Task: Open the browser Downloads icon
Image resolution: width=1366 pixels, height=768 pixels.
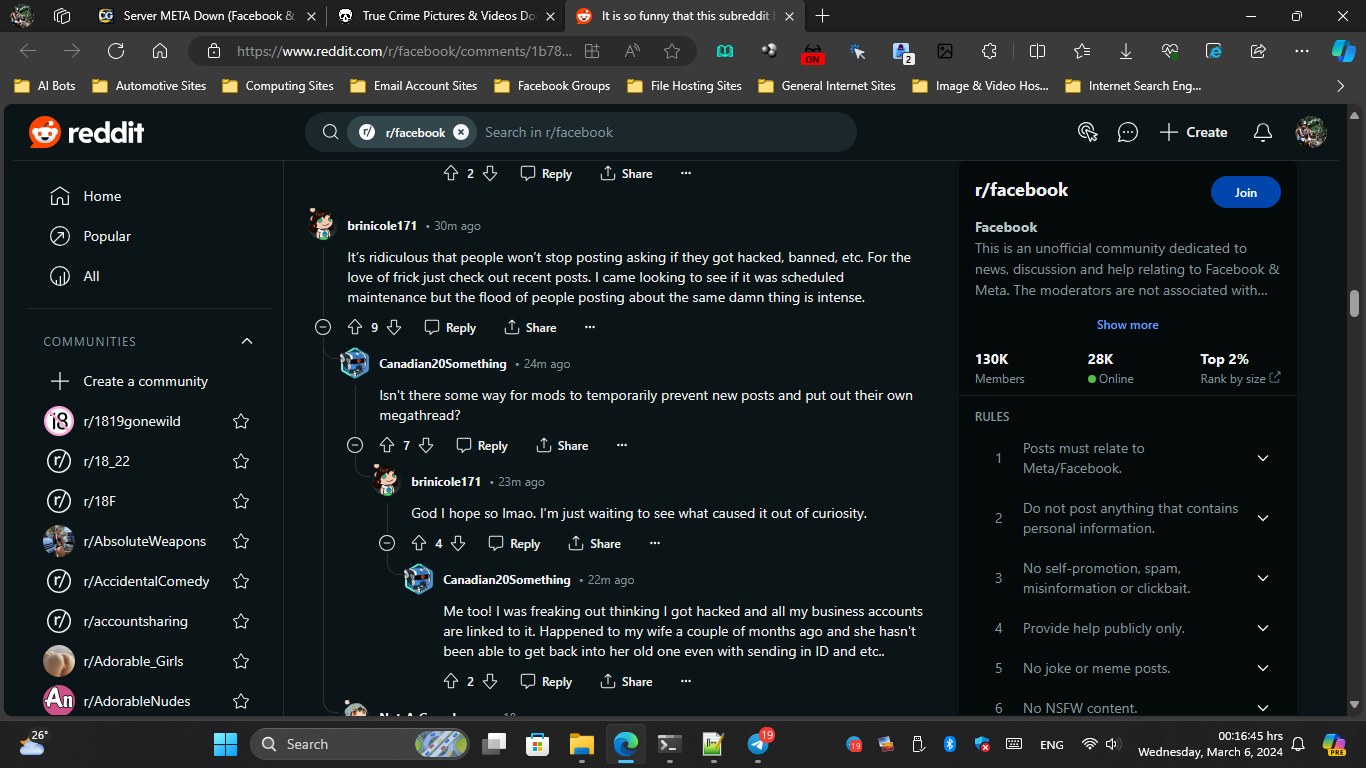Action: [x=1126, y=51]
